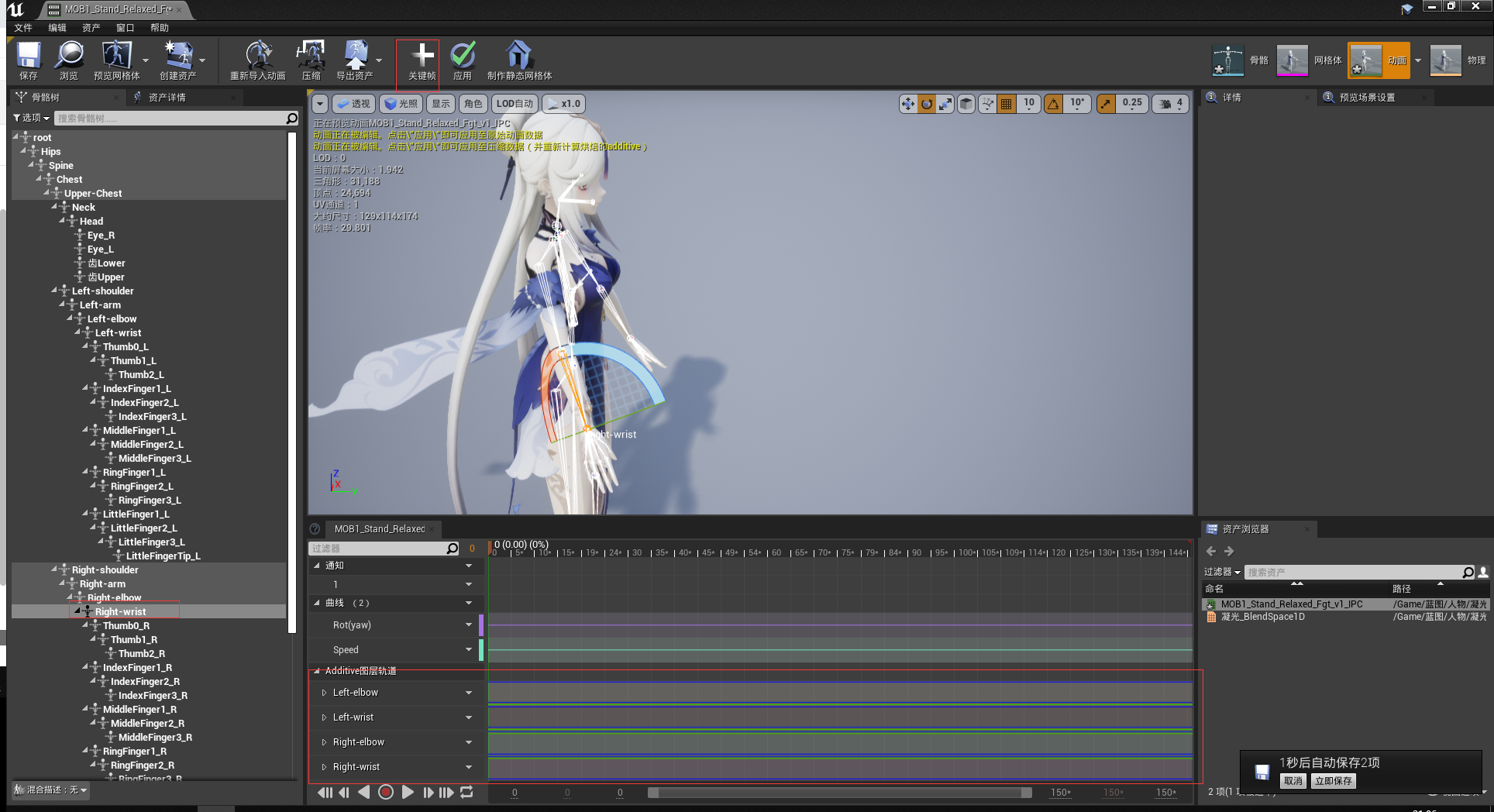Open the scale snap 0.25 dropdown
Screen dimensions: 1494x812
1132,104
